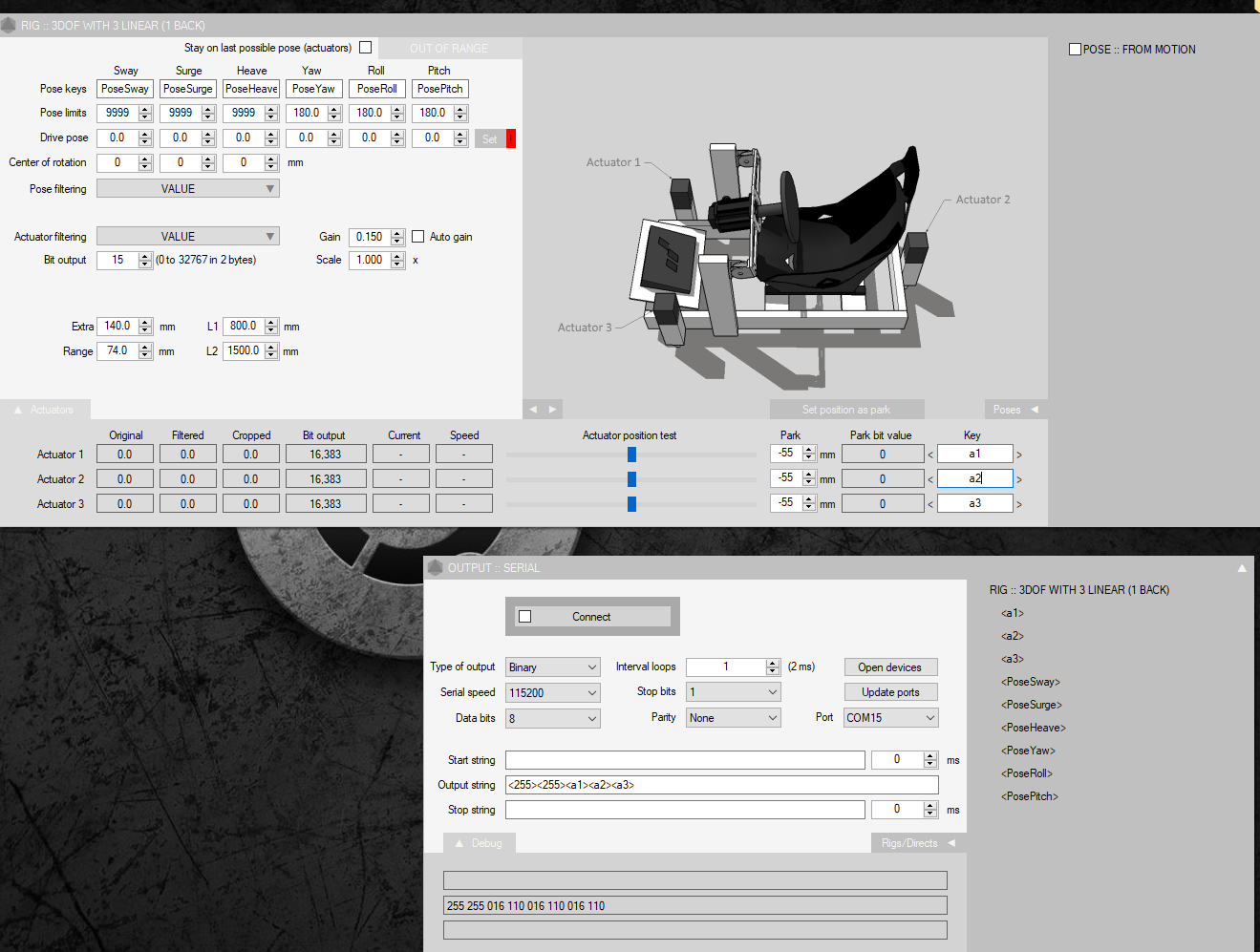This screenshot has width=1260, height=952.
Task: Click the right arrow below the rig preview
Action: 552,410
